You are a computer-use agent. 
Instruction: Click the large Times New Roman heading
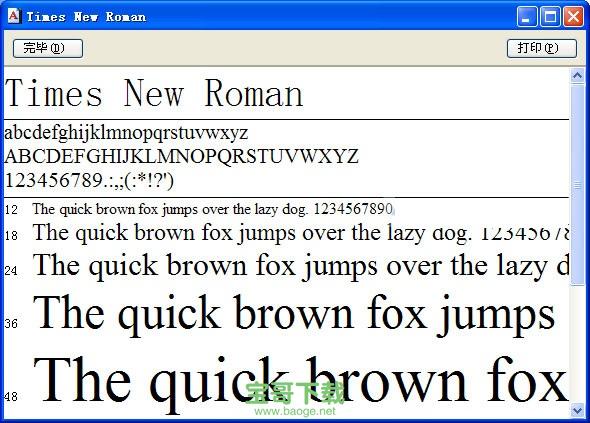click(154, 93)
